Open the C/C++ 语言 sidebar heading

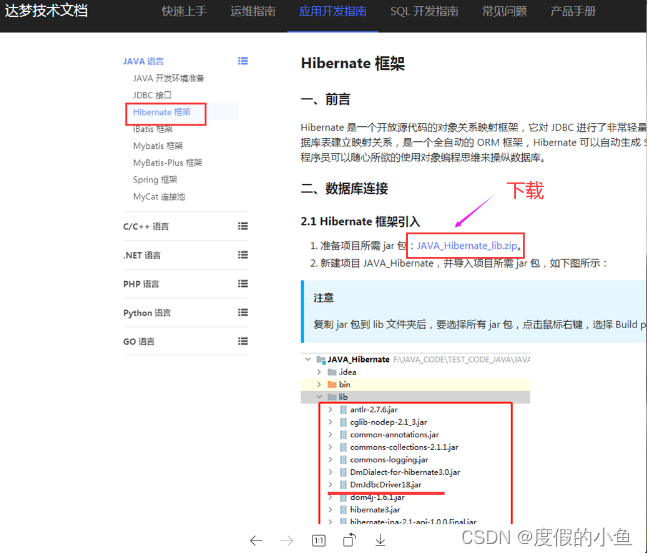coord(146,226)
